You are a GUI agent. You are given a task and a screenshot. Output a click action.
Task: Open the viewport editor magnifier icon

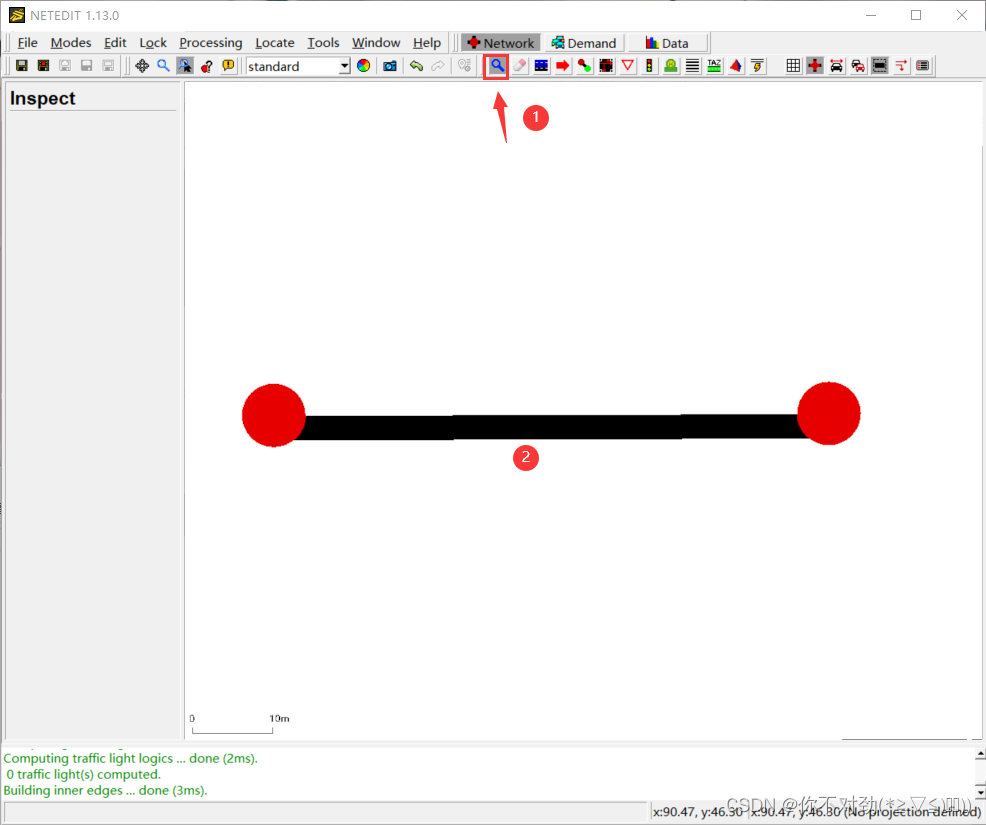(x=163, y=65)
